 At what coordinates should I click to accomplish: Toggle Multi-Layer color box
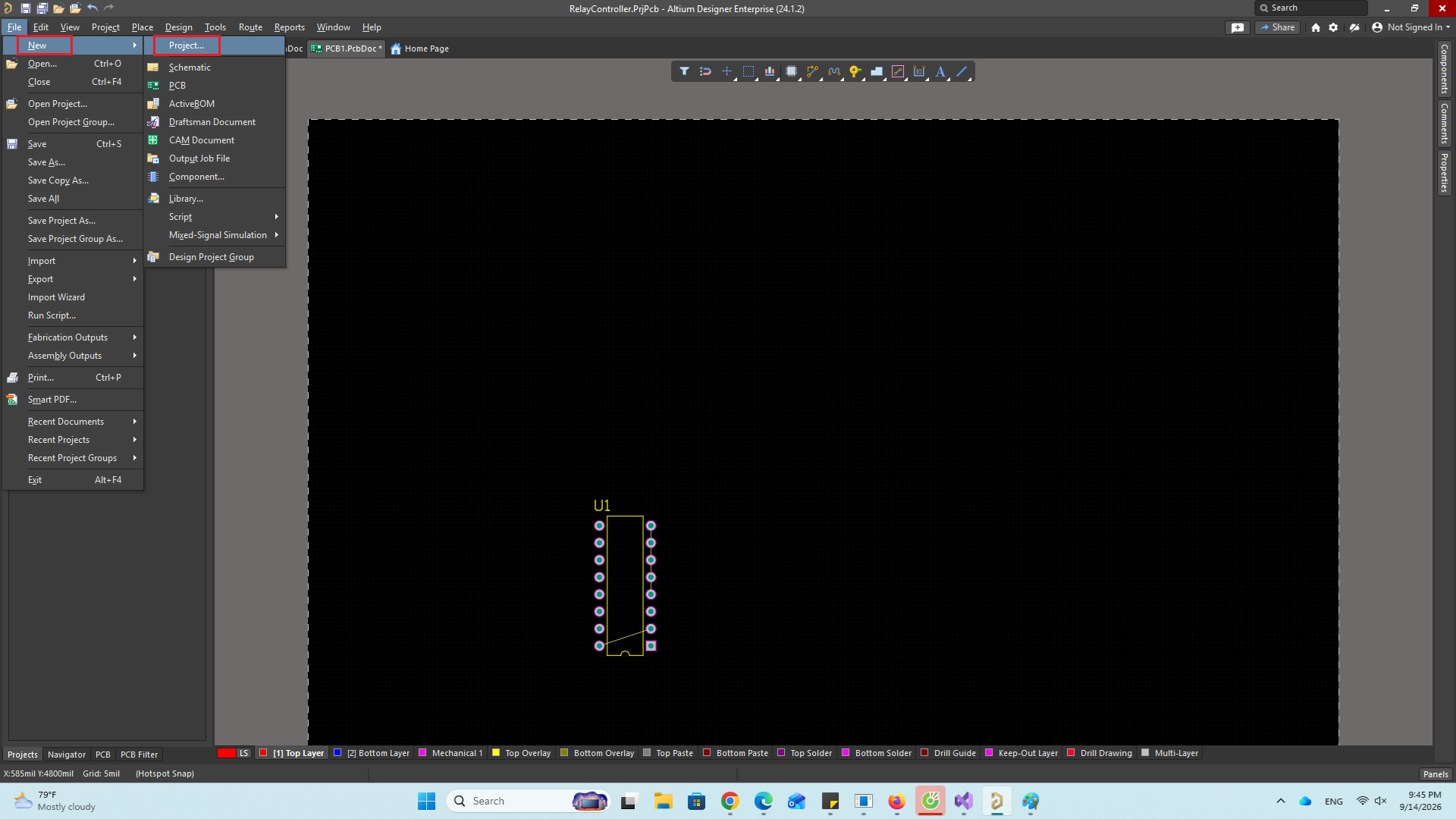tap(1145, 753)
